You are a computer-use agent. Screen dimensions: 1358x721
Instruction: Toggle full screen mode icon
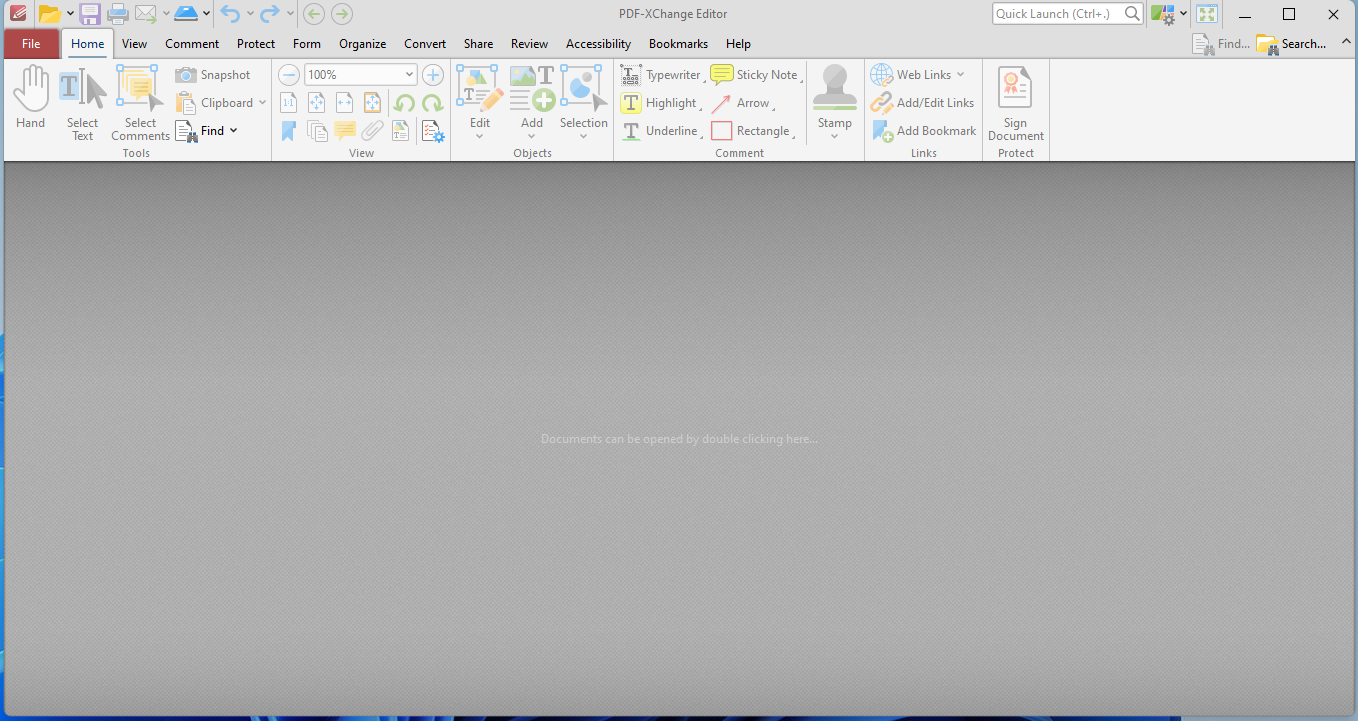pyautogui.click(x=1207, y=14)
